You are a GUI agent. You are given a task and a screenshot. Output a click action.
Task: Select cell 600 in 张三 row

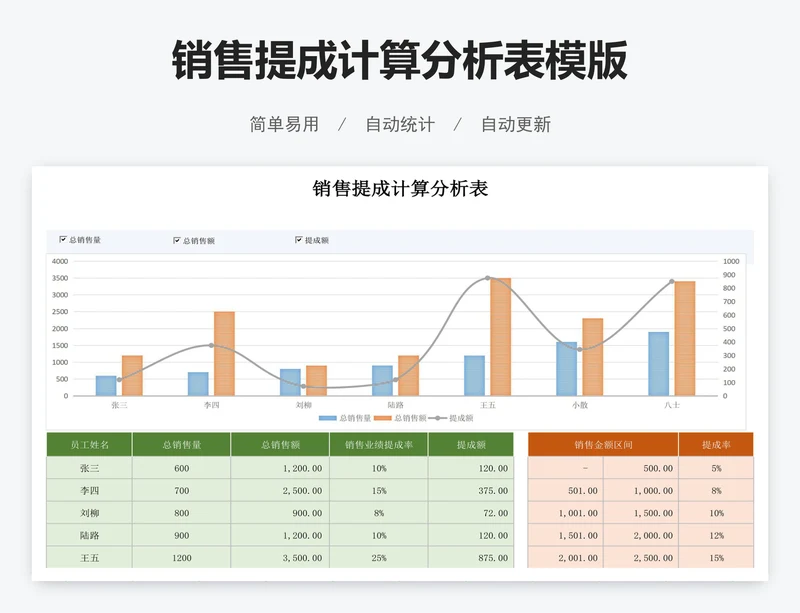(x=181, y=468)
